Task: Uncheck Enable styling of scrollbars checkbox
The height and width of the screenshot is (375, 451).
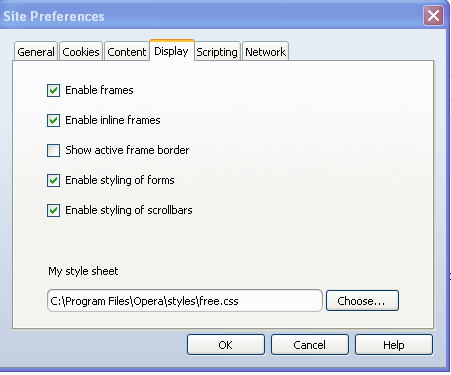Action: pos(53,210)
